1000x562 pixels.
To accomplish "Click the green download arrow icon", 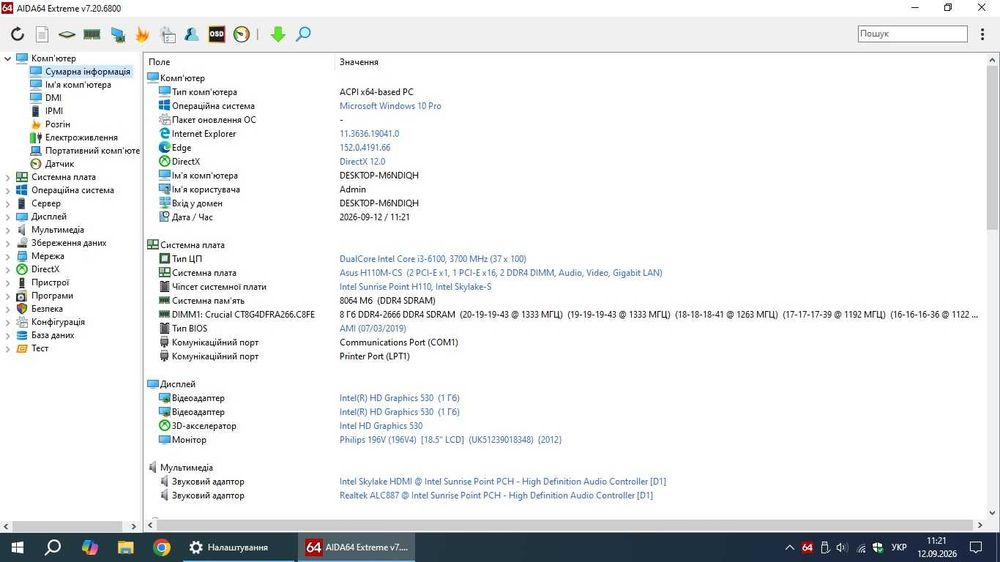I will 277,34.
